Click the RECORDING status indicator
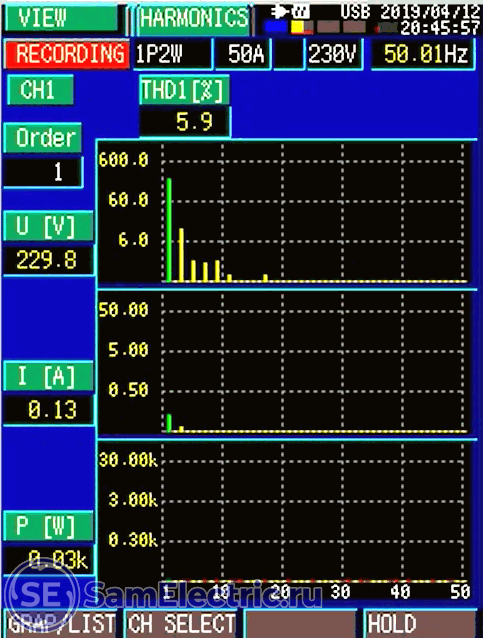 (x=68, y=54)
